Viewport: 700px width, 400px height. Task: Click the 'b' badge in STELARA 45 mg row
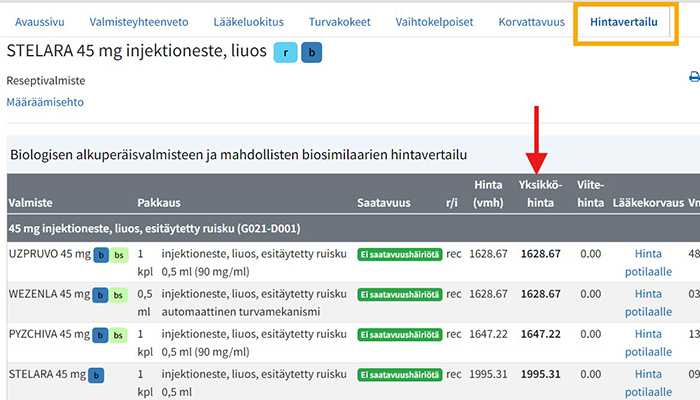click(x=96, y=375)
